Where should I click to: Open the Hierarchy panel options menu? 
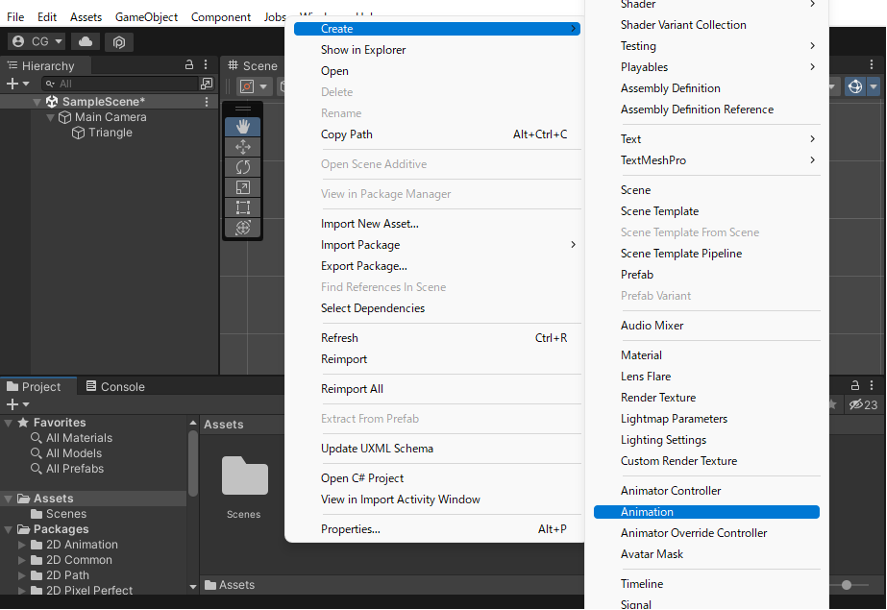pyautogui.click(x=205, y=65)
